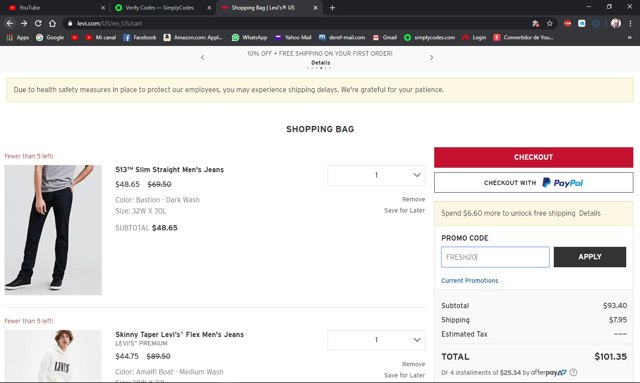Checkout with PayPal
The width and height of the screenshot is (640, 383).
tap(533, 183)
